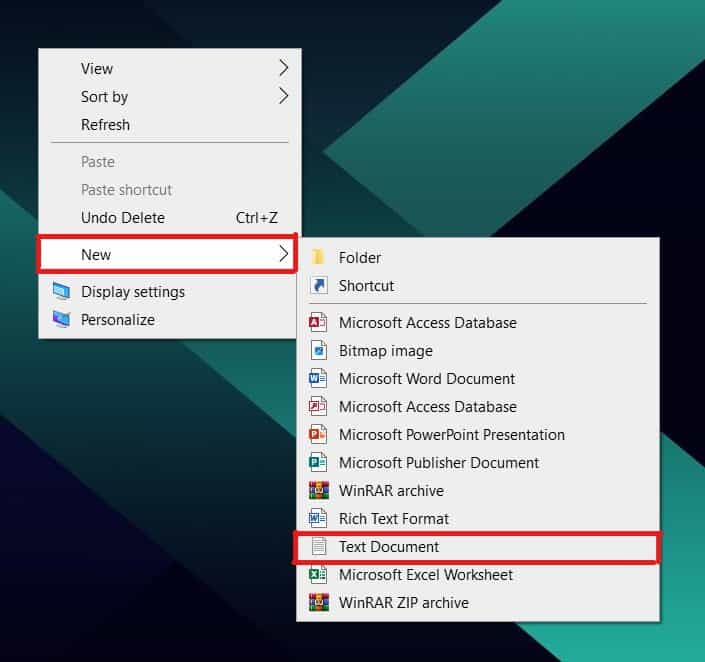
Task: Click the Folder icon in the New submenu
Action: click(x=318, y=257)
